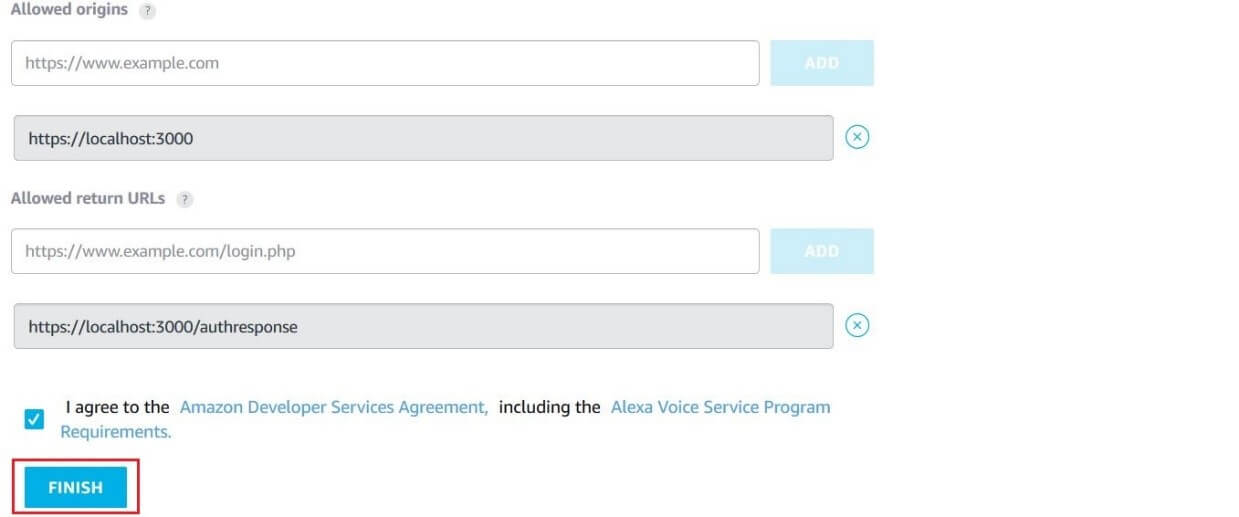Click the Allowed origins URL input field
The width and height of the screenshot is (1239, 517).
click(x=385, y=63)
